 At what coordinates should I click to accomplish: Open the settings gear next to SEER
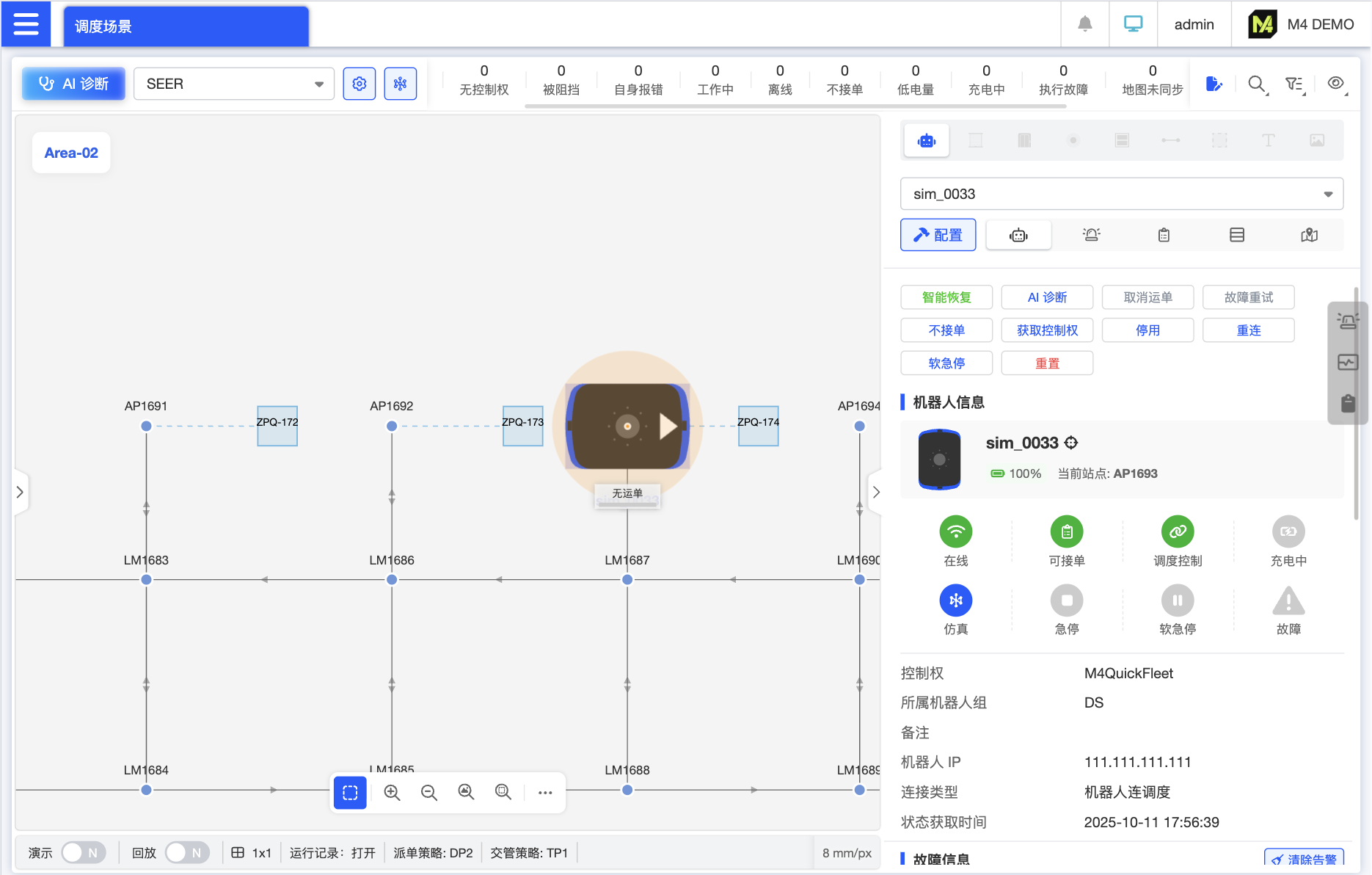pyautogui.click(x=359, y=84)
